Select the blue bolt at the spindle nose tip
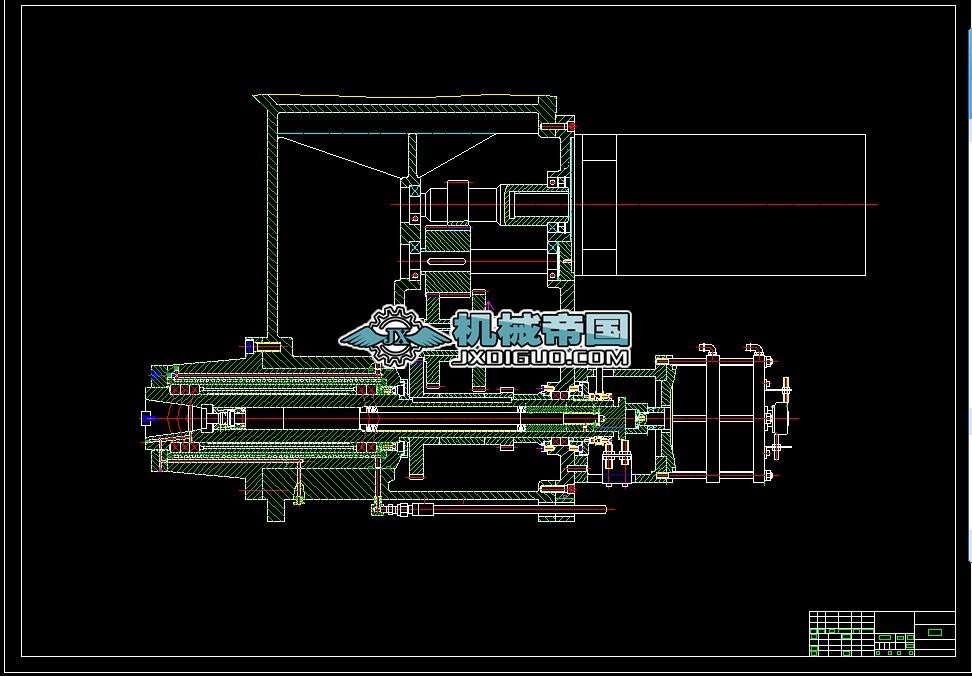The height and width of the screenshot is (676, 972). click(x=149, y=419)
